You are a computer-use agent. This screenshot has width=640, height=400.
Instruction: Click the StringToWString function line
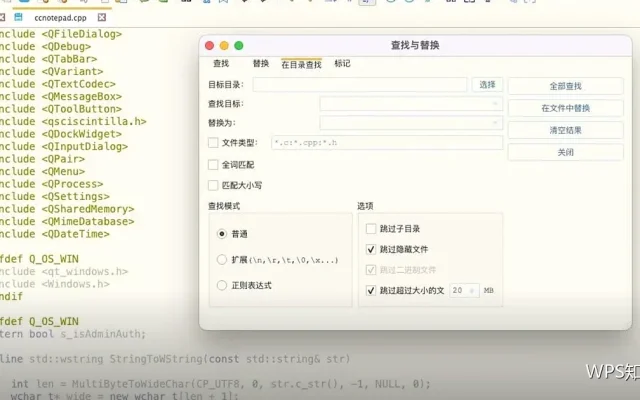(x=175, y=359)
